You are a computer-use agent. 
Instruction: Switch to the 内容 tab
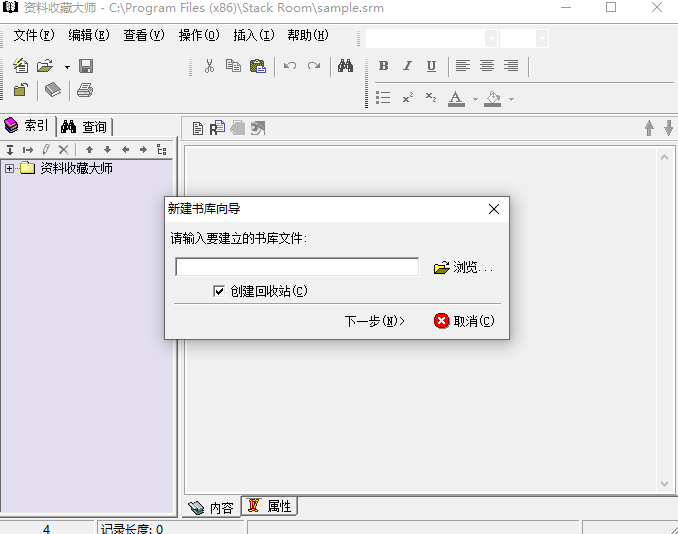click(211, 508)
